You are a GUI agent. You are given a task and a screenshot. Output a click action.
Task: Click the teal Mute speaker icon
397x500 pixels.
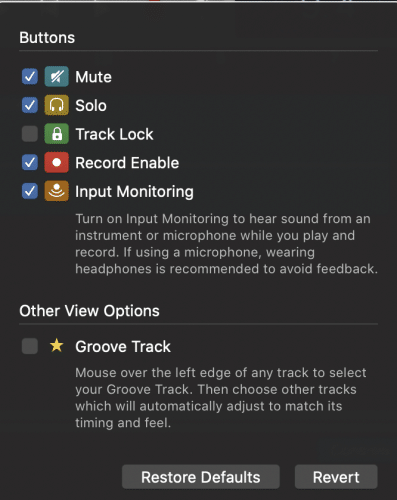(x=57, y=77)
